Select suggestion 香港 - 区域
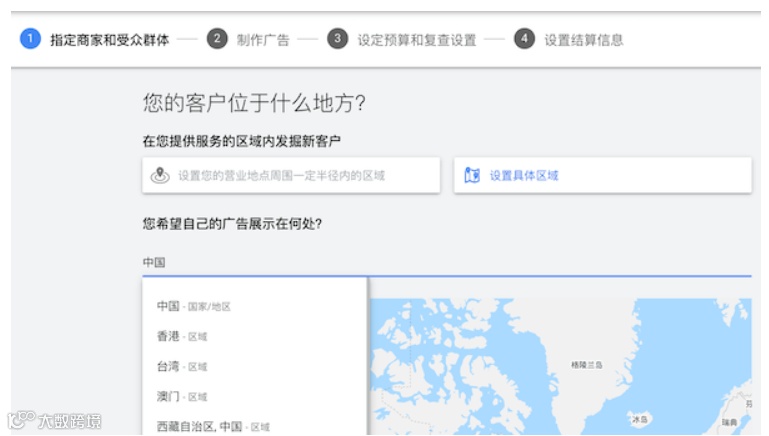The image size is (769, 436). pos(255,336)
